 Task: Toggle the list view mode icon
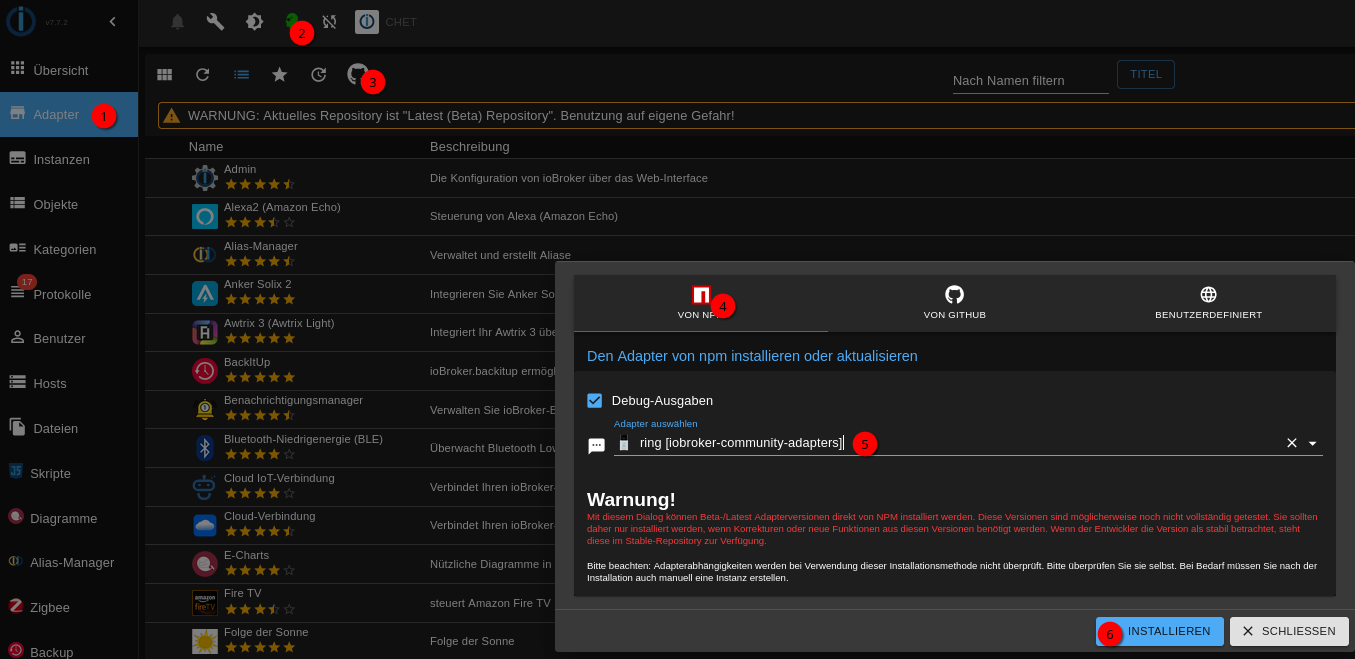[x=242, y=74]
